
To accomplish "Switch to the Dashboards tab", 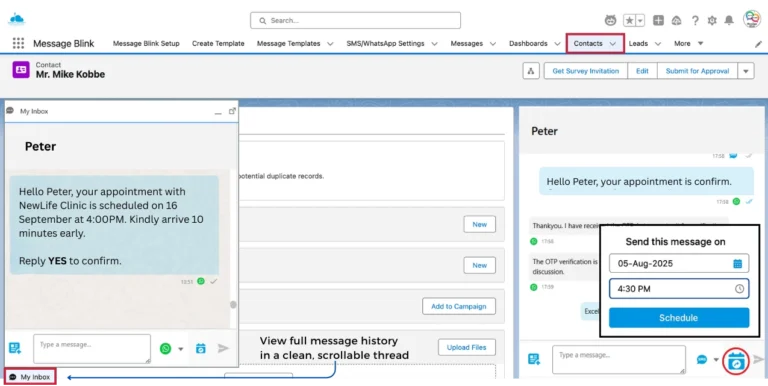I will (x=528, y=43).
